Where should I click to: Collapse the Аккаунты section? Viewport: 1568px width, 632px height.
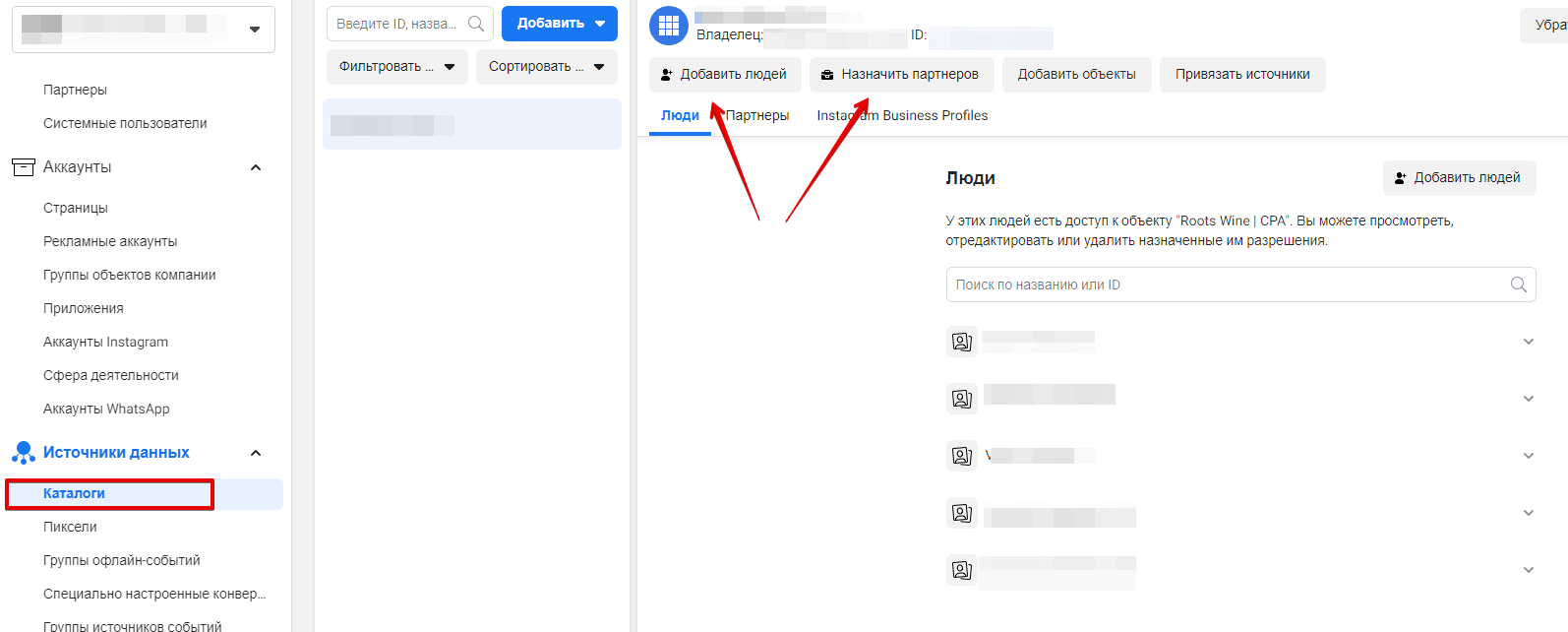coord(256,167)
